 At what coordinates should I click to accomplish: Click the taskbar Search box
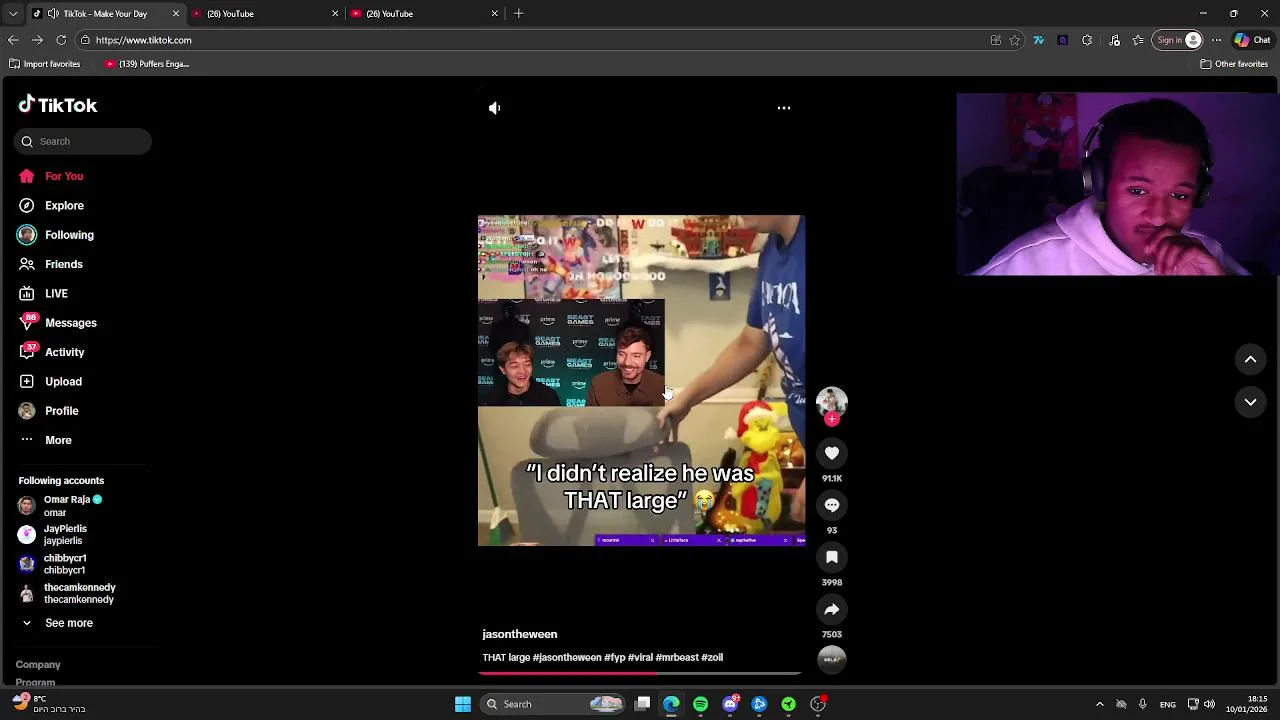click(x=554, y=704)
